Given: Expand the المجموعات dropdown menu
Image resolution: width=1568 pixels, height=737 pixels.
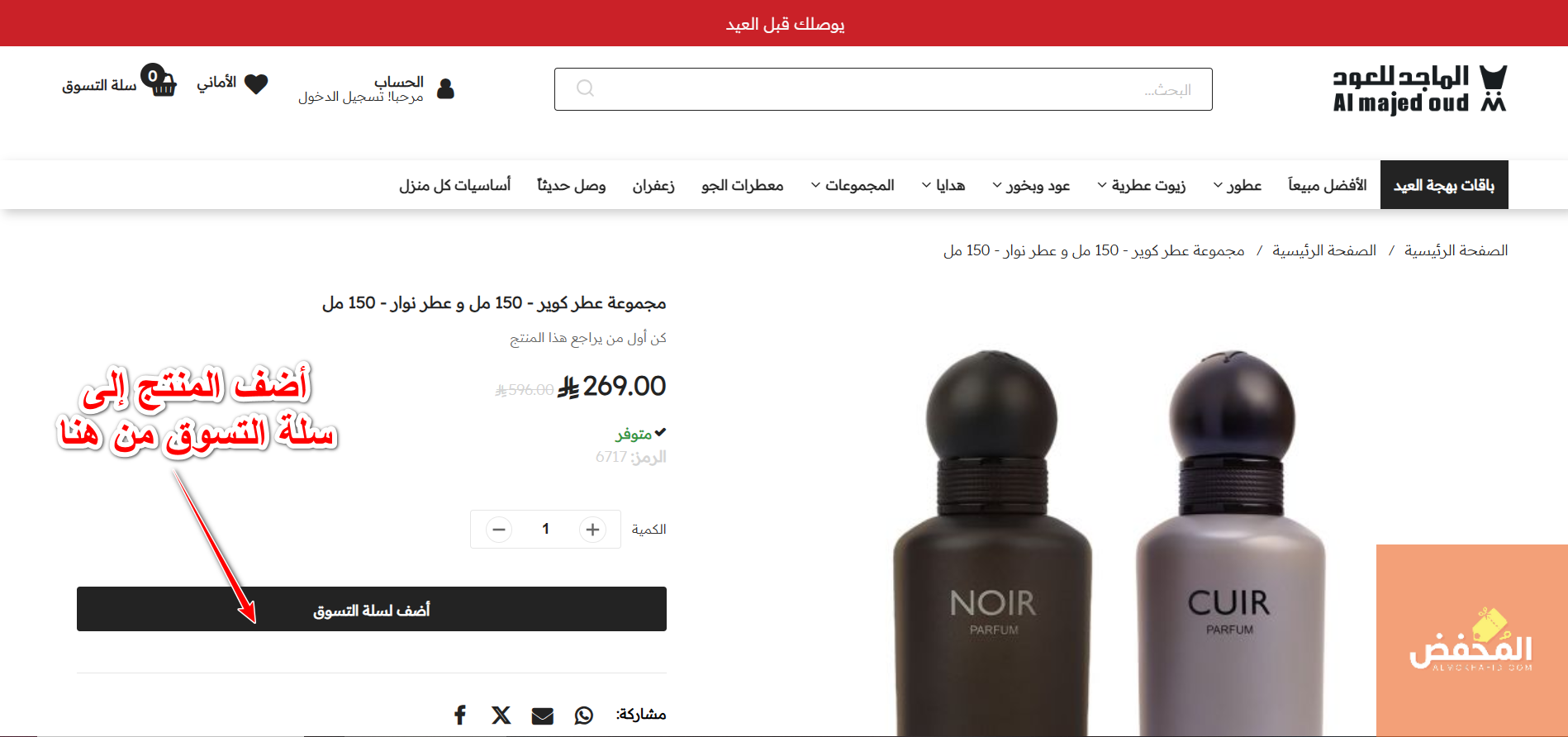Looking at the screenshot, I should pyautogui.click(x=853, y=185).
